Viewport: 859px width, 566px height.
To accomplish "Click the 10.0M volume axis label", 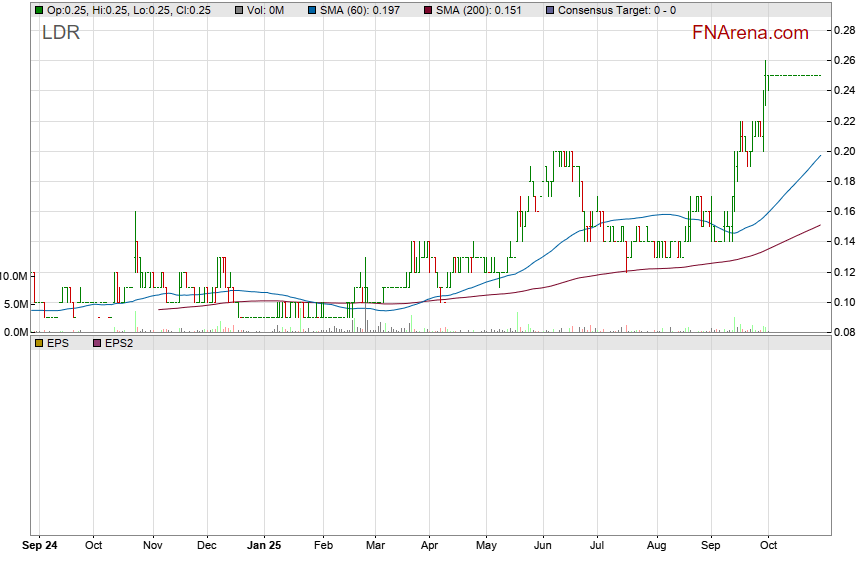I will tap(14, 275).
